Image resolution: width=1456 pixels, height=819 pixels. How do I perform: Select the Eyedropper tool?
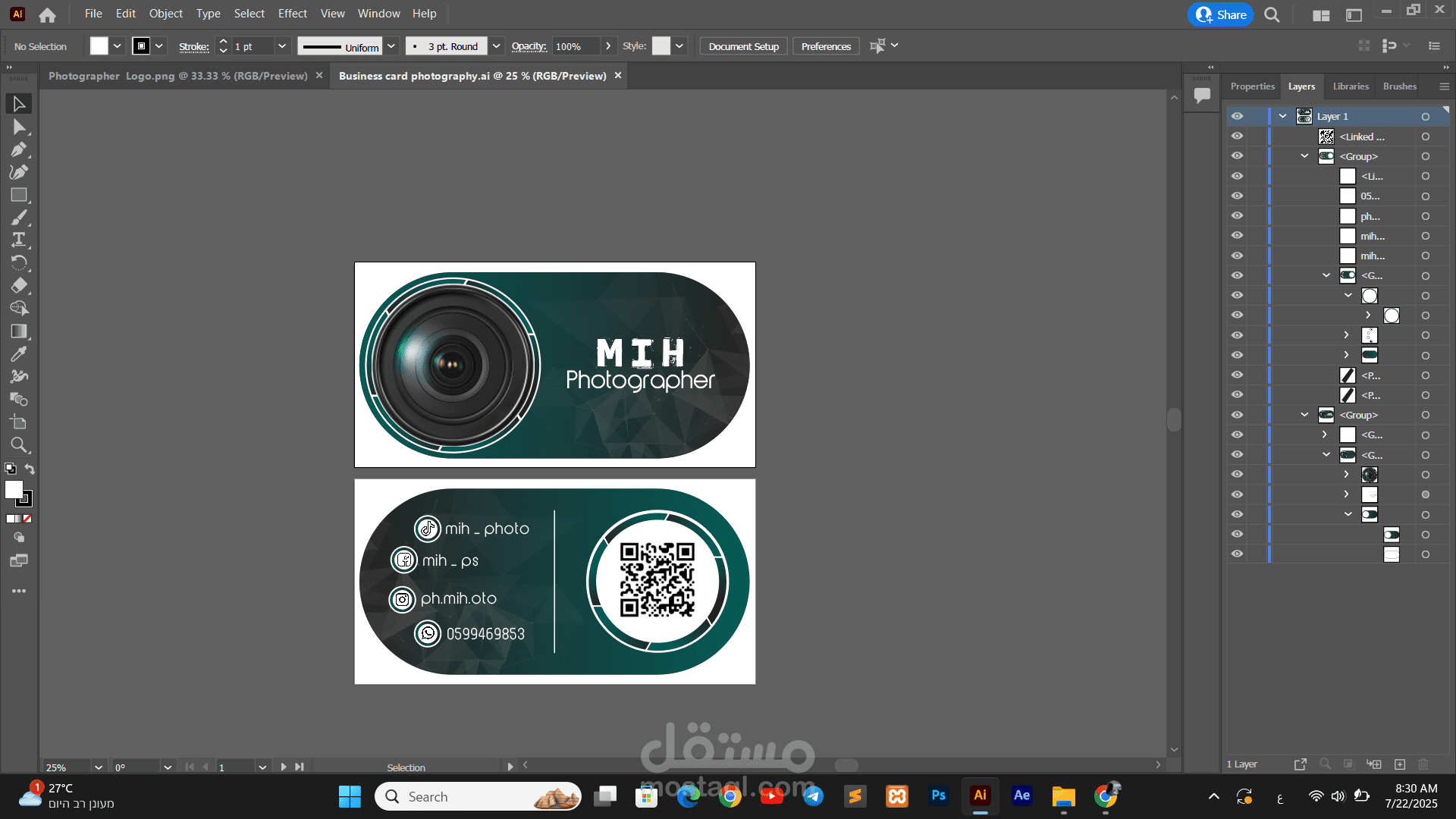point(19,354)
